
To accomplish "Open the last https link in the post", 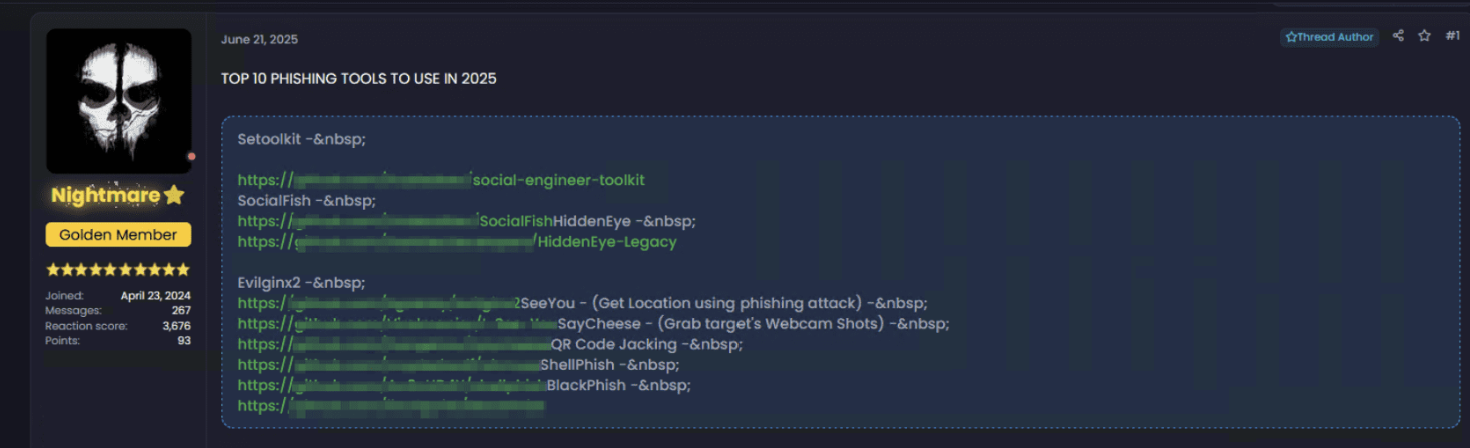I will 391,406.
